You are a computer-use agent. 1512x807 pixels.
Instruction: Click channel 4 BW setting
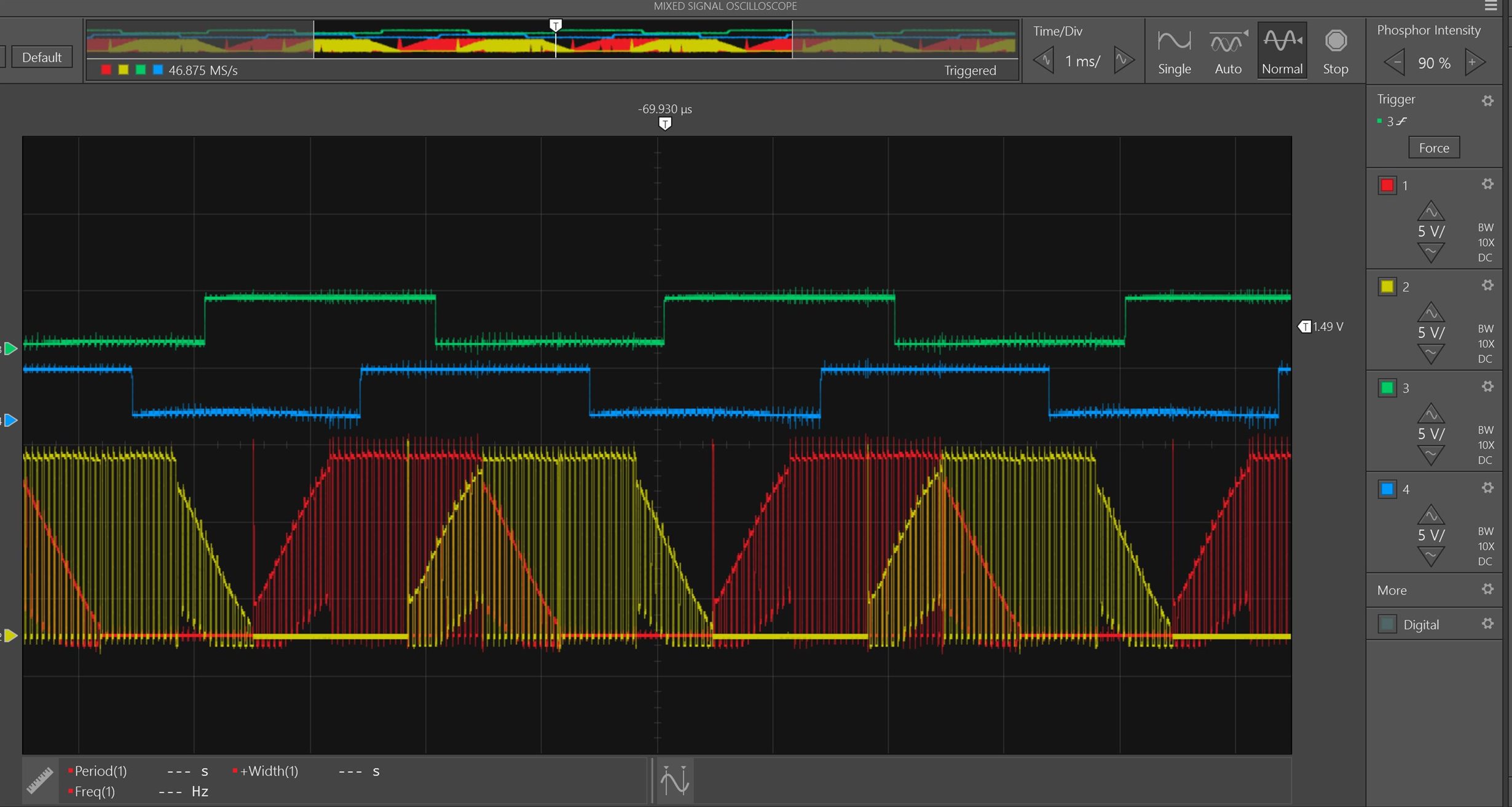coord(1486,531)
